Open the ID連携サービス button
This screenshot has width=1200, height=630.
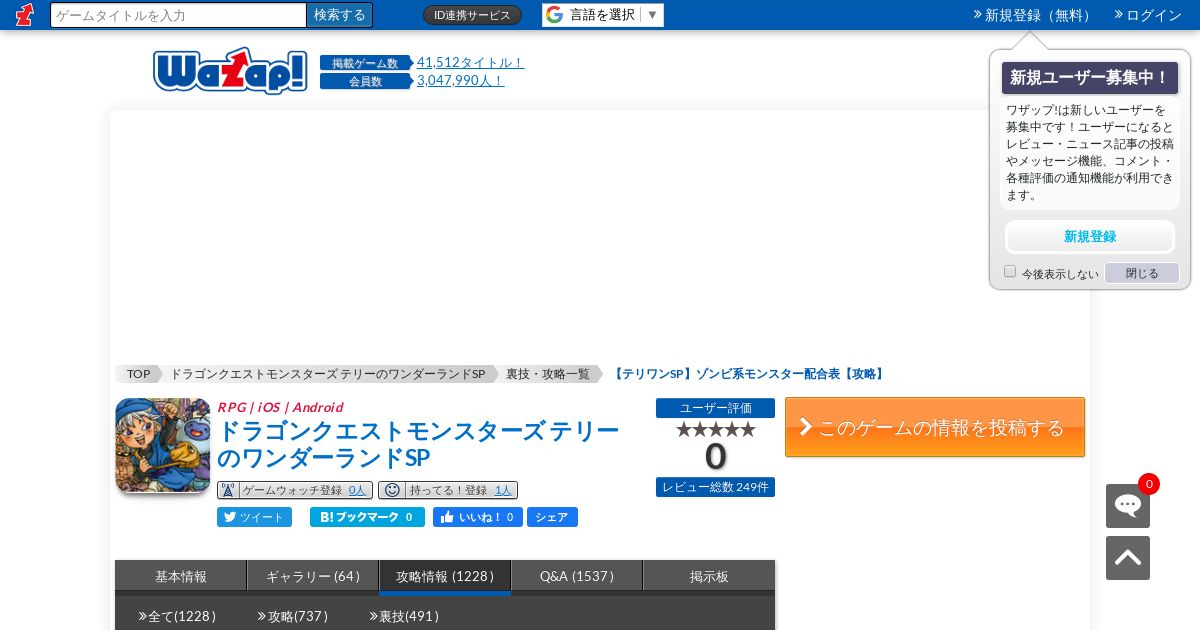(472, 15)
